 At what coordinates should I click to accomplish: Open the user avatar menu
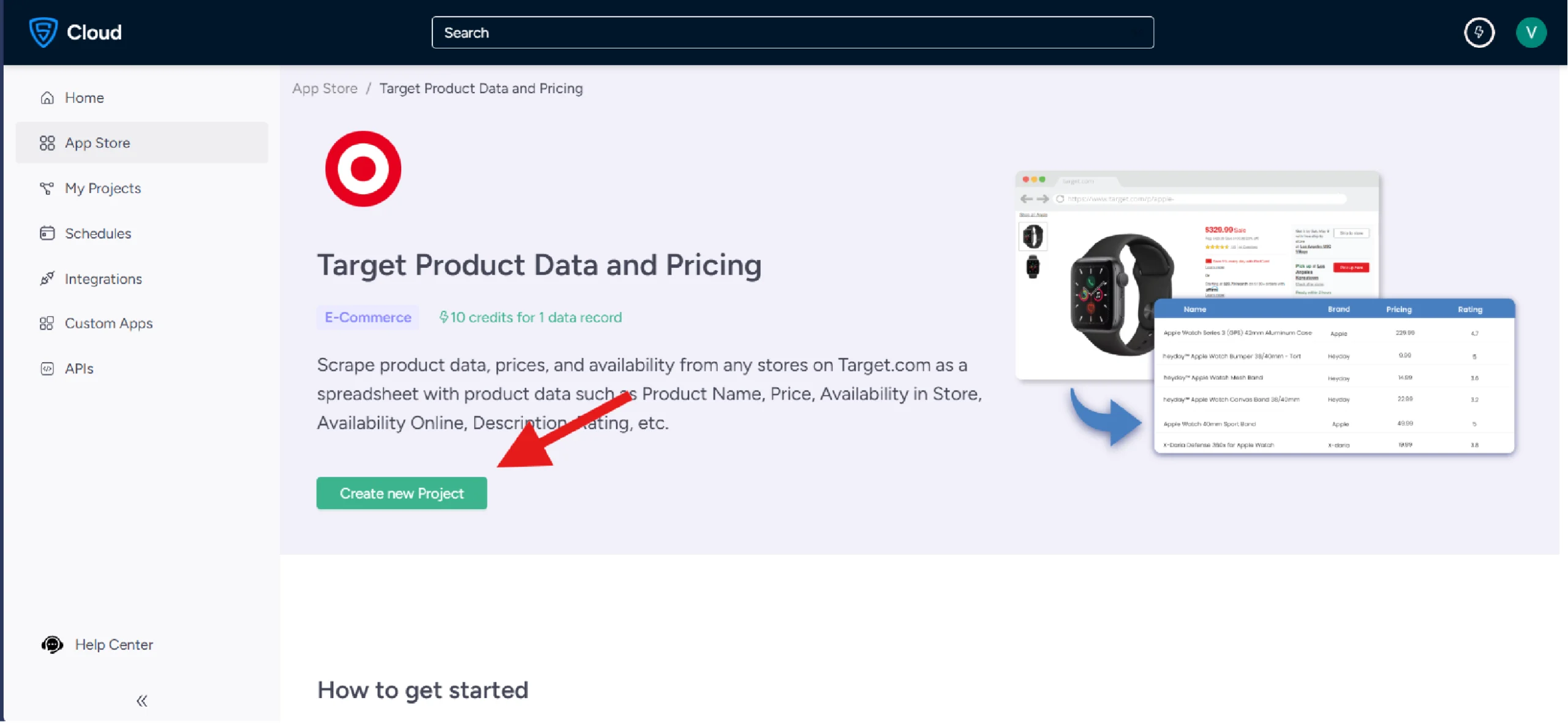[1531, 32]
